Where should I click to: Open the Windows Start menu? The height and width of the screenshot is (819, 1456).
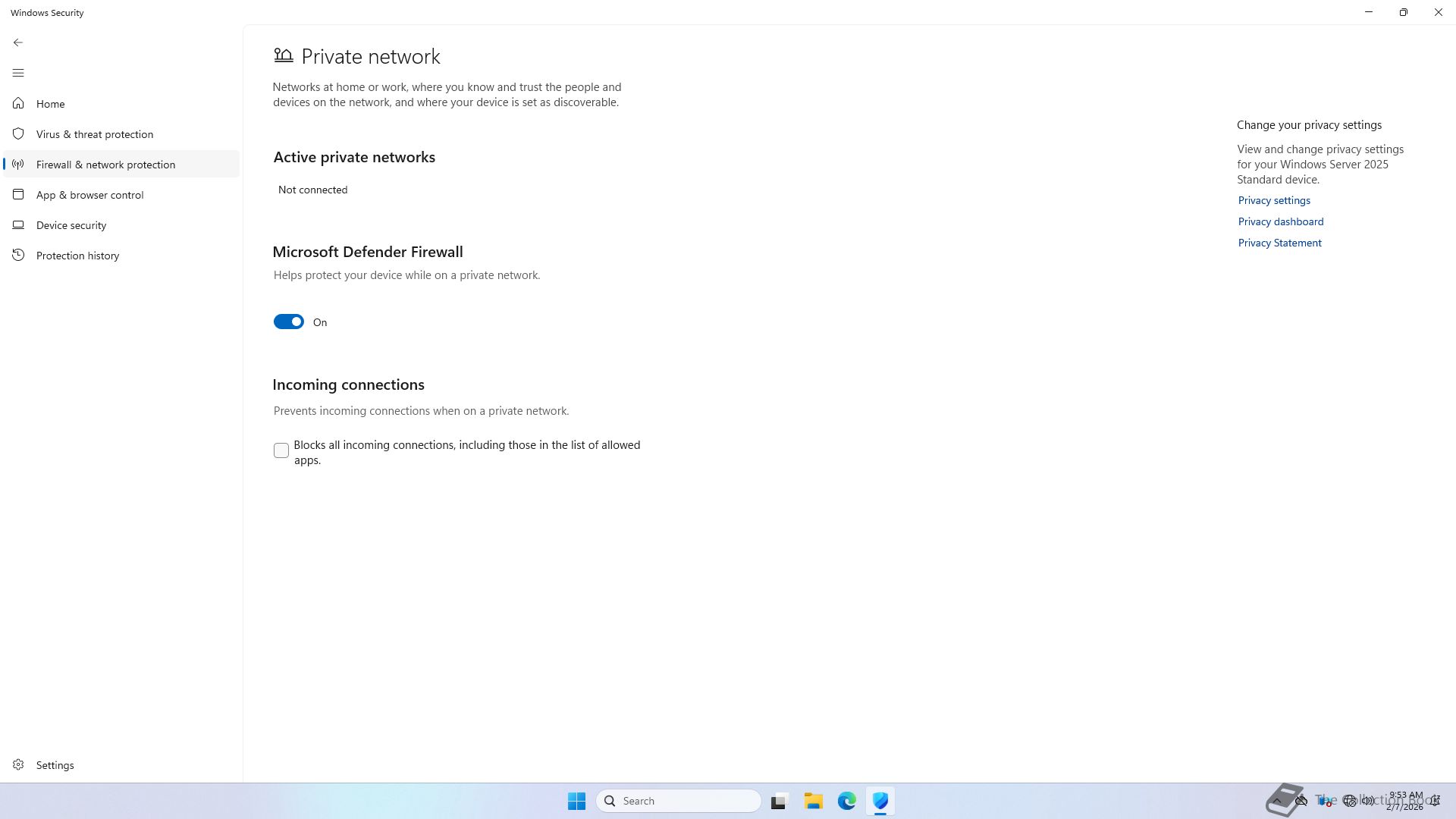pyautogui.click(x=576, y=801)
